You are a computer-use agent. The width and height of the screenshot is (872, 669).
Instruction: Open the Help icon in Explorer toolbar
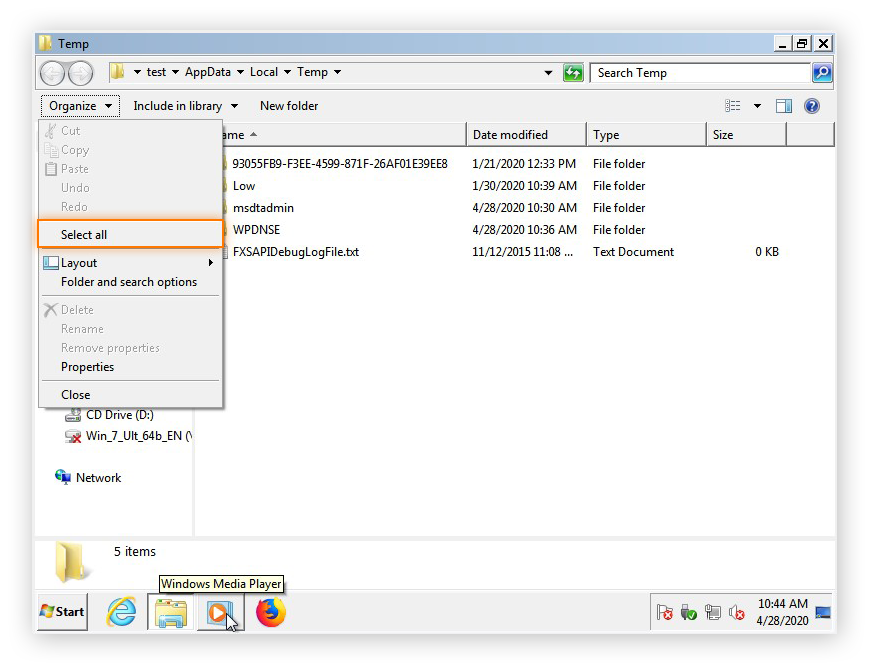[x=812, y=106]
